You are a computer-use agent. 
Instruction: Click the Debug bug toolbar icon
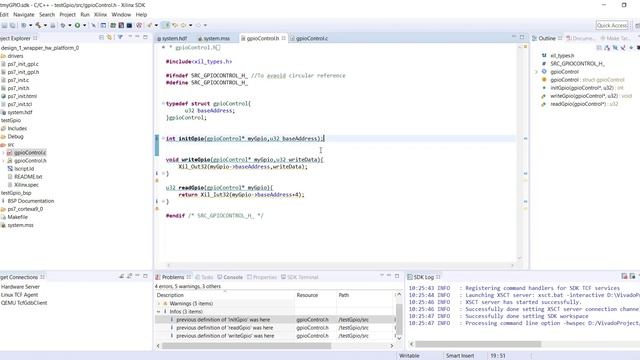coord(63,25)
